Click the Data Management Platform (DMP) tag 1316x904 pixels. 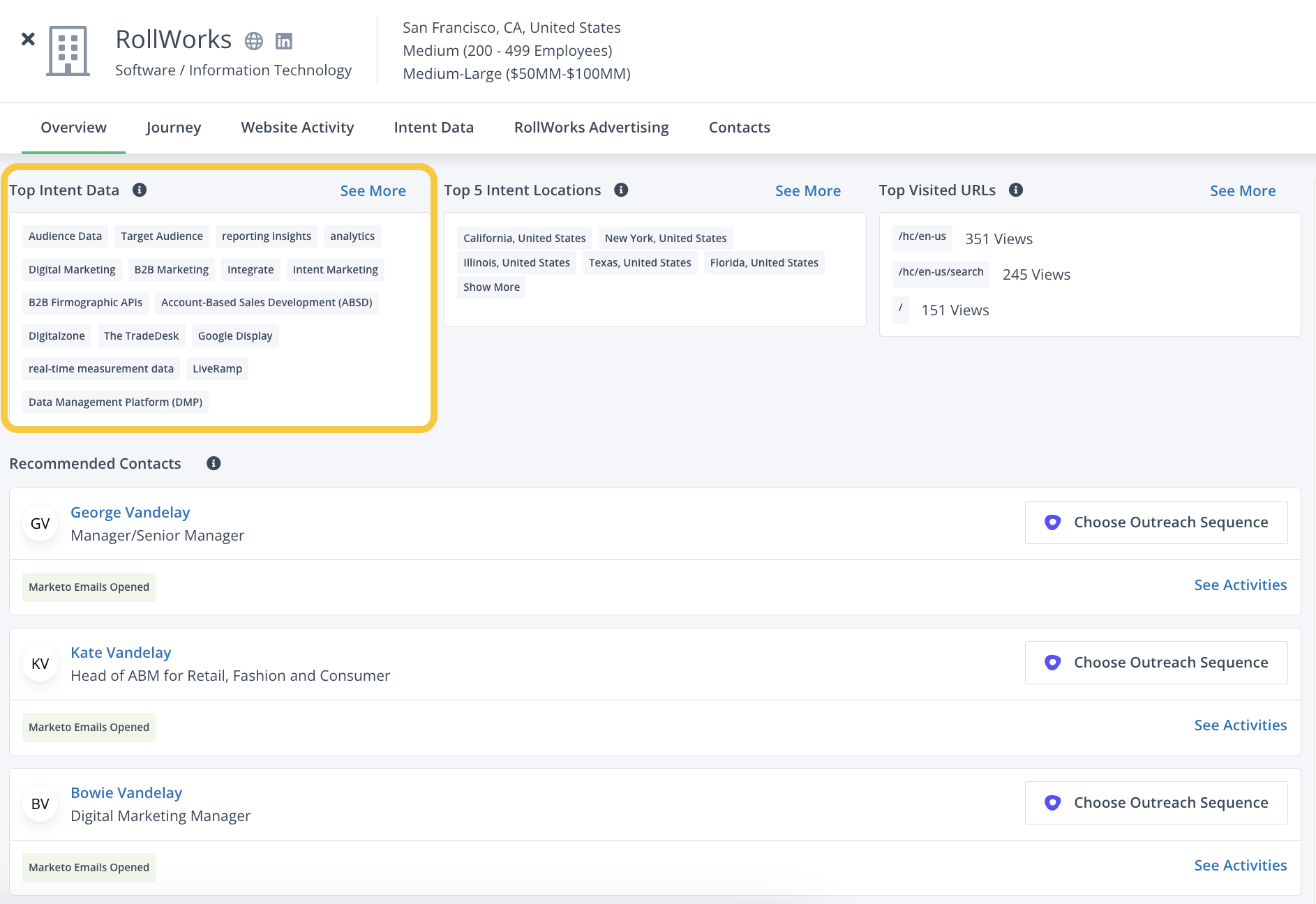115,402
